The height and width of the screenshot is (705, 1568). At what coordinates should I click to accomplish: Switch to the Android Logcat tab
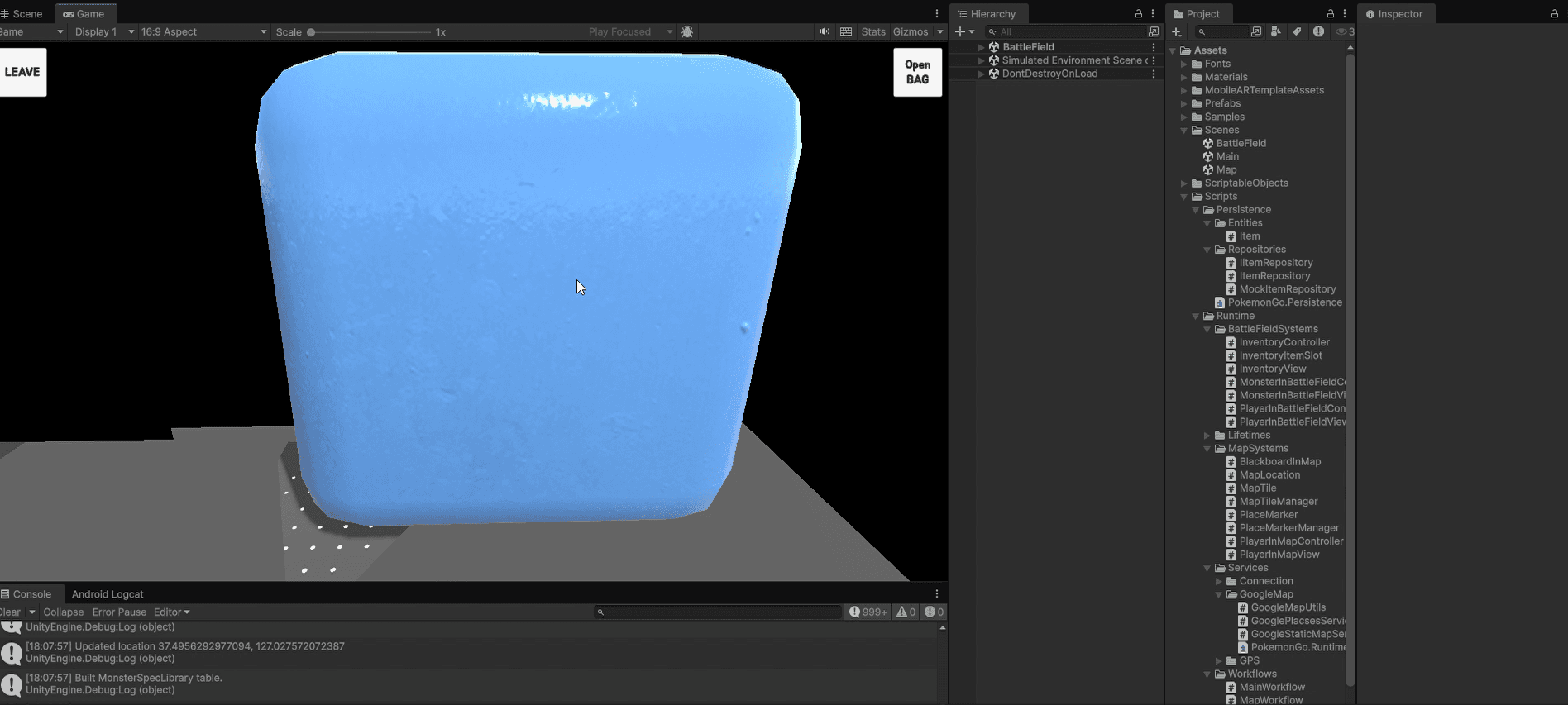tap(108, 594)
